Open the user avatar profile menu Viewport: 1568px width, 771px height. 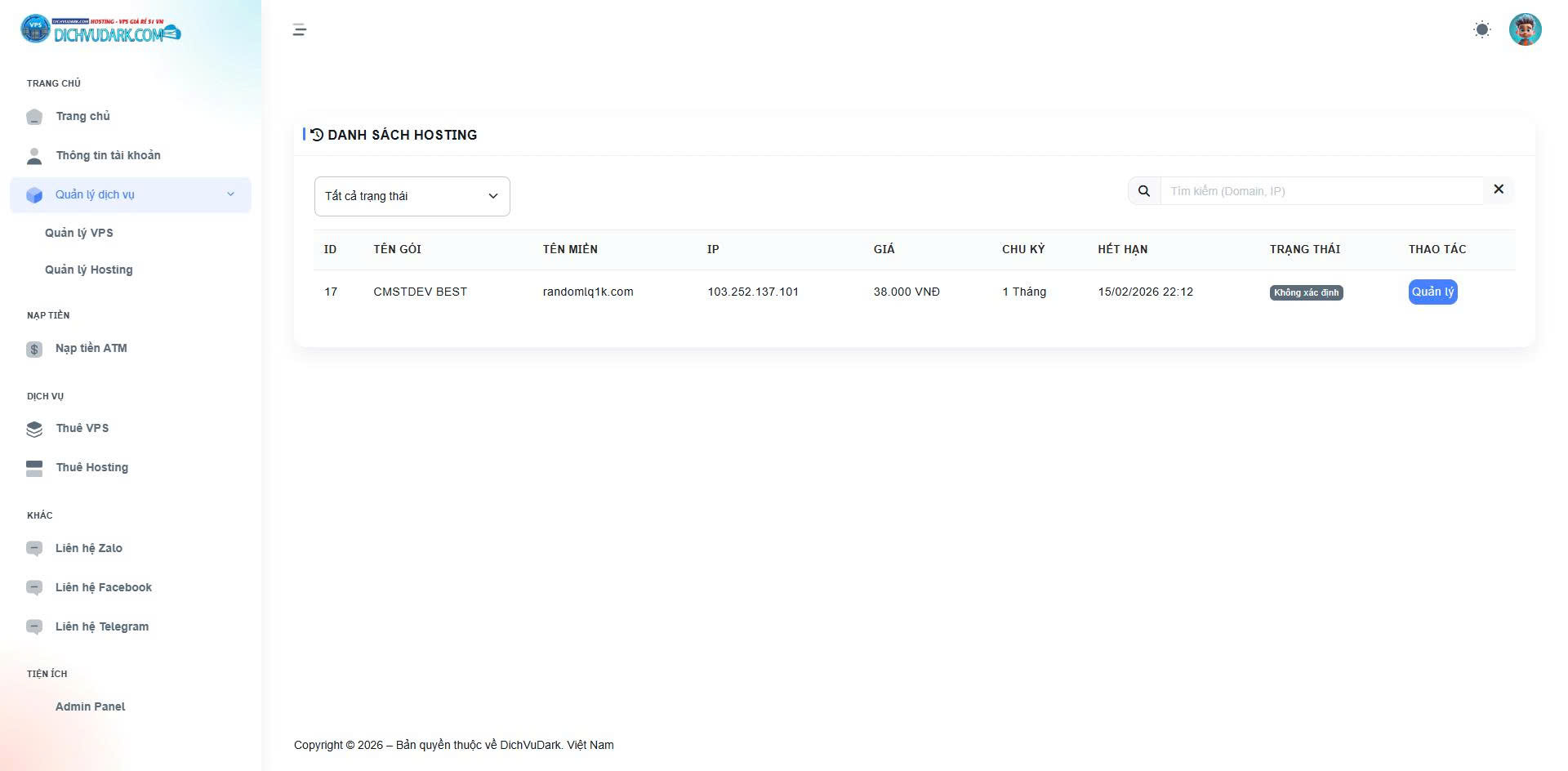point(1524,30)
